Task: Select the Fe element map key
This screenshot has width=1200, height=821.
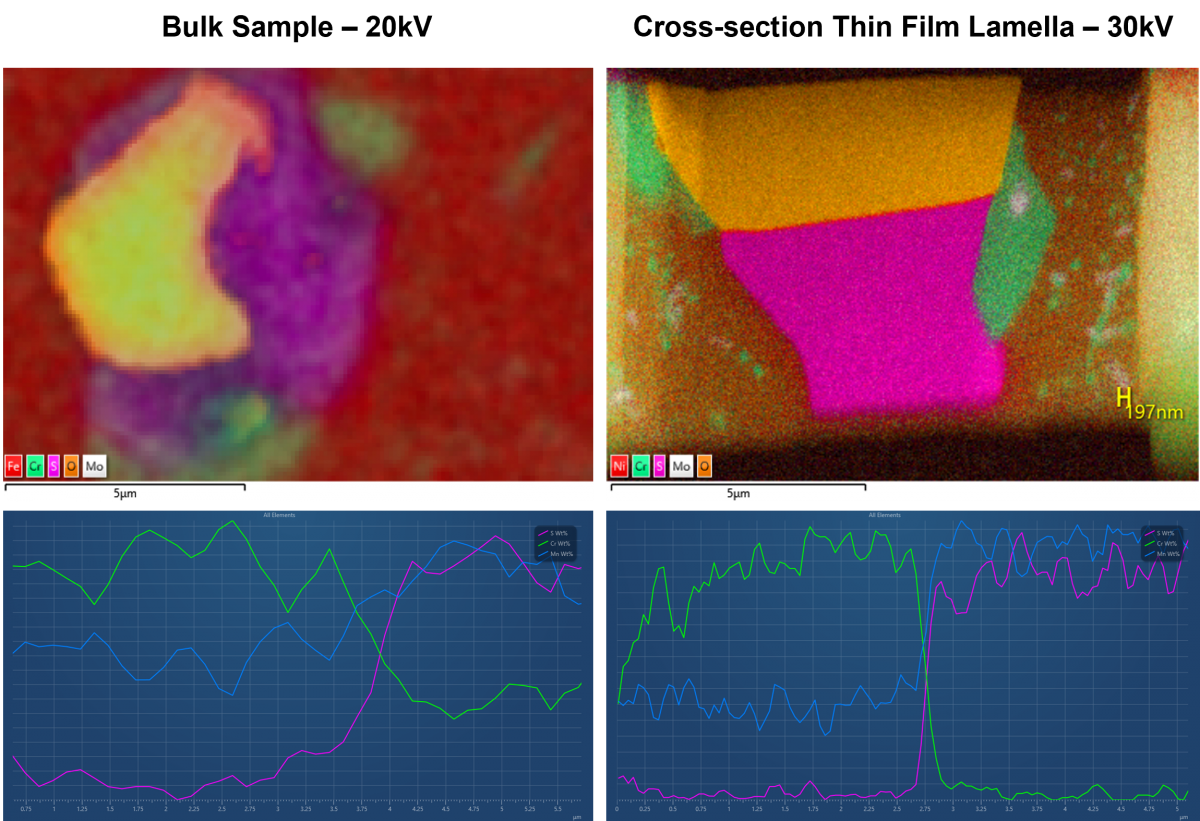Action: tap(13, 466)
